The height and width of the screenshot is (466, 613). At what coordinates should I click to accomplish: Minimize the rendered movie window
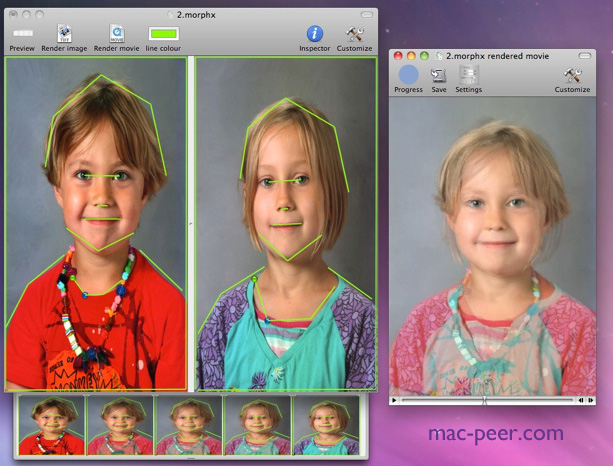point(411,56)
